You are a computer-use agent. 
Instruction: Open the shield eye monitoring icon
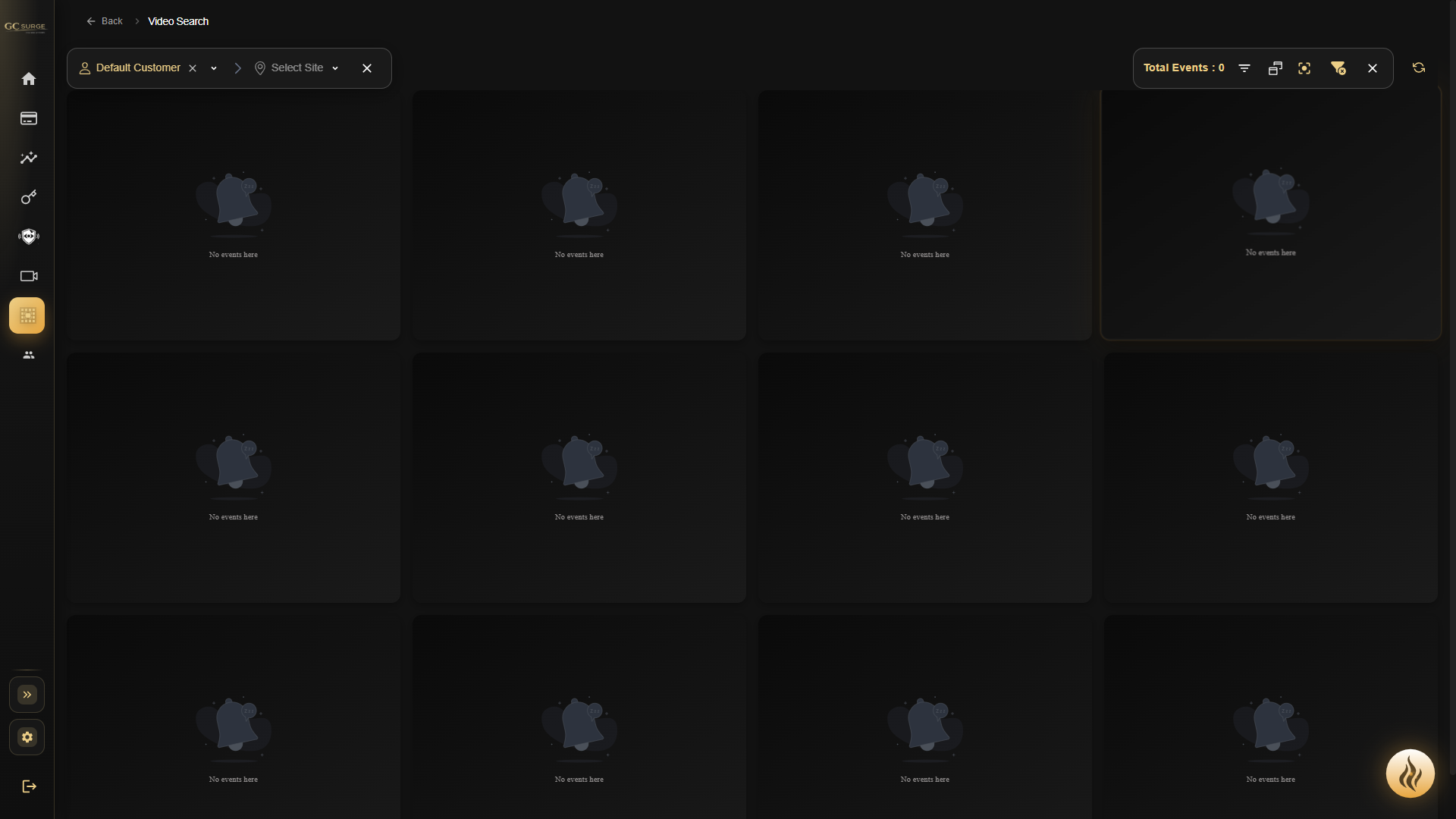(29, 237)
